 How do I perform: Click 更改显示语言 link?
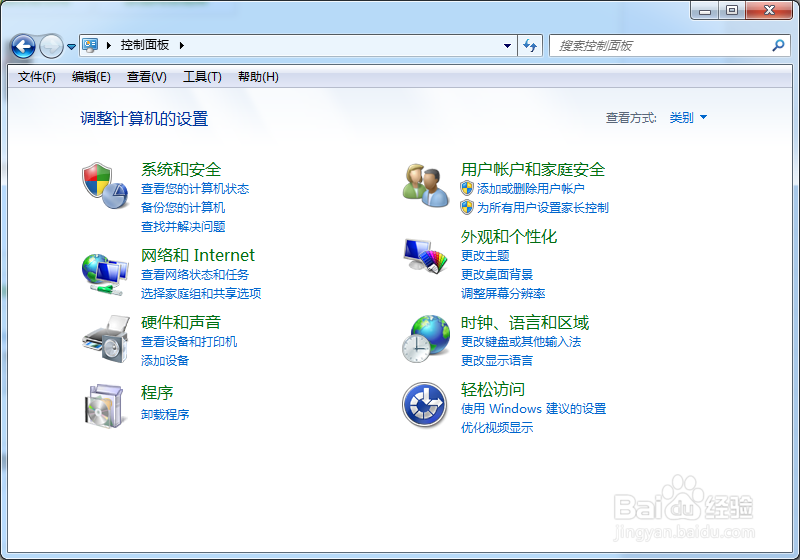(497, 361)
